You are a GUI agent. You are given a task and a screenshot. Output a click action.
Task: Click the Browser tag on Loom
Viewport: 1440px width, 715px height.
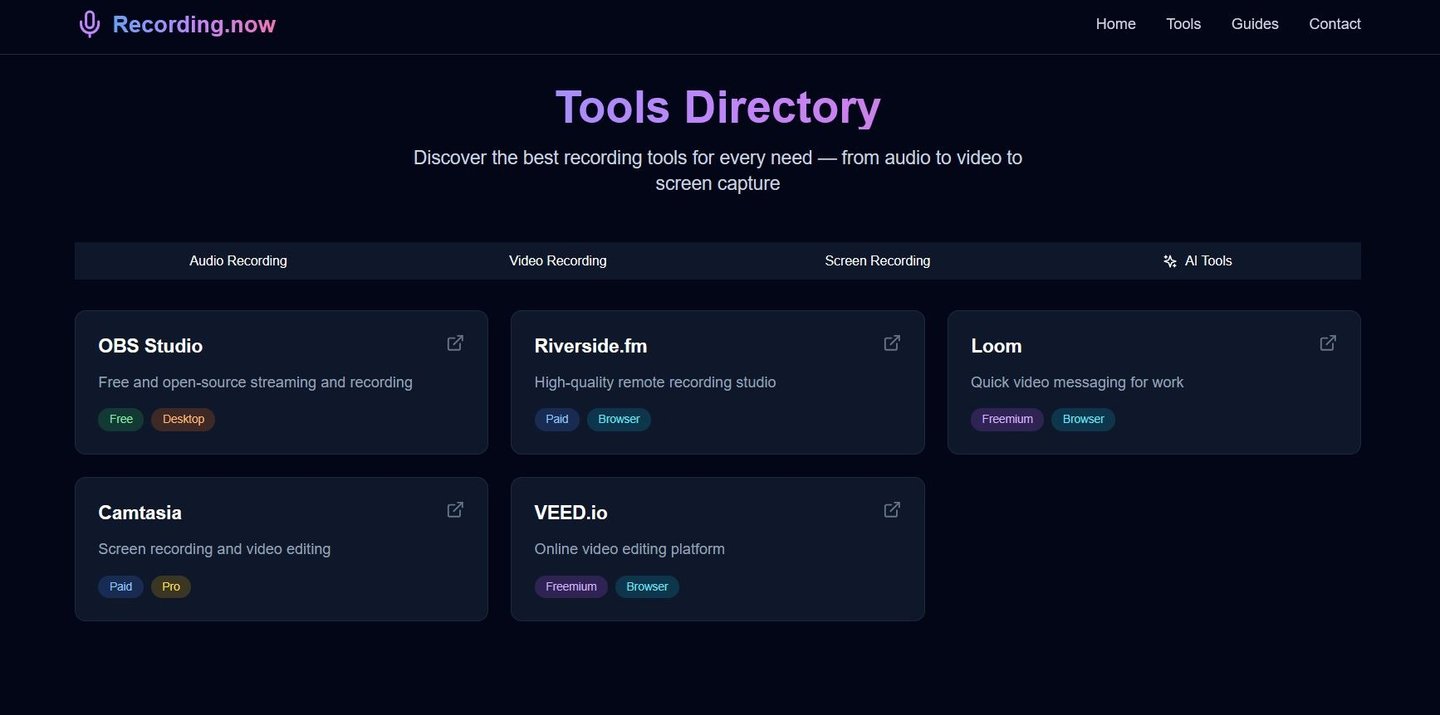[1083, 419]
